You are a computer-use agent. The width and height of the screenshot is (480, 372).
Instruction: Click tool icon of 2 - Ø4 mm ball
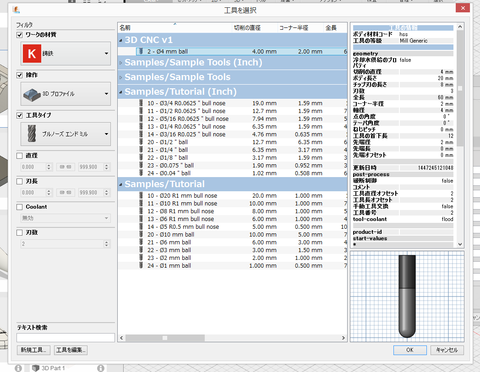click(x=141, y=51)
